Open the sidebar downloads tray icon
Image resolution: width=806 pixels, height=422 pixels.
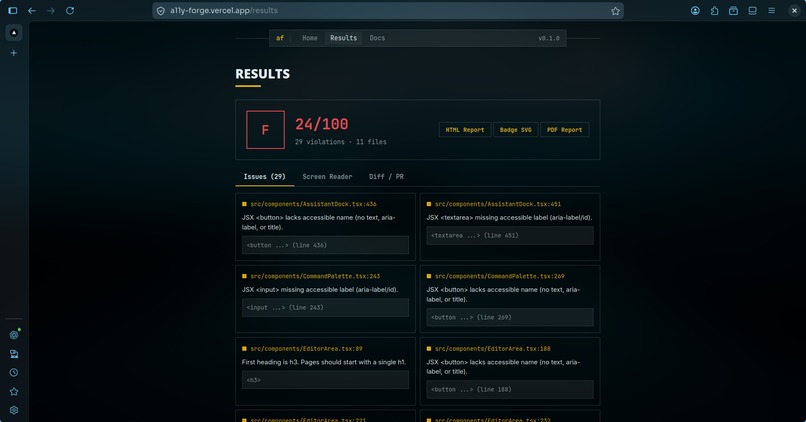14,354
